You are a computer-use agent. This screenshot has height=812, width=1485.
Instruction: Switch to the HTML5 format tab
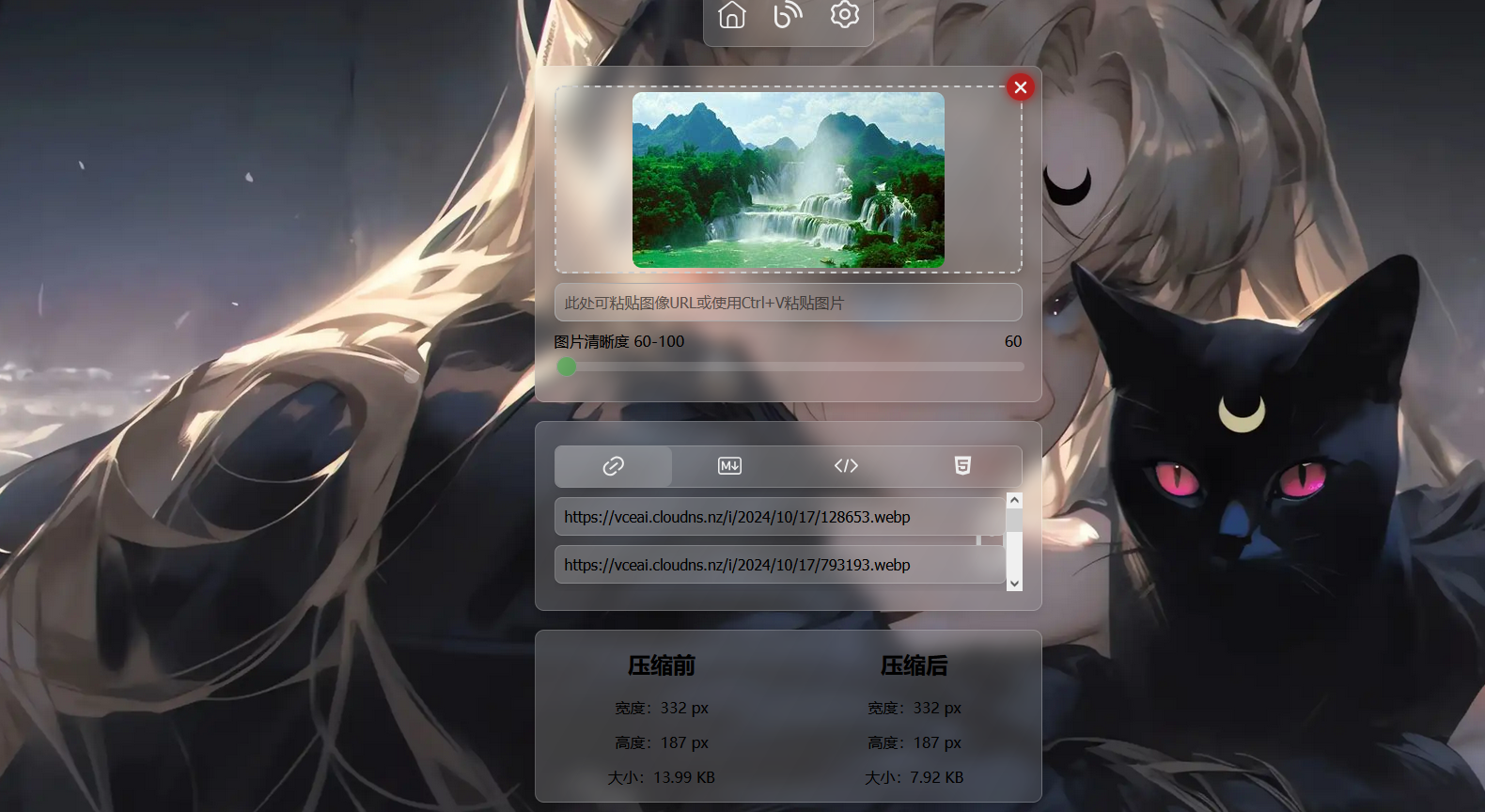(962, 466)
